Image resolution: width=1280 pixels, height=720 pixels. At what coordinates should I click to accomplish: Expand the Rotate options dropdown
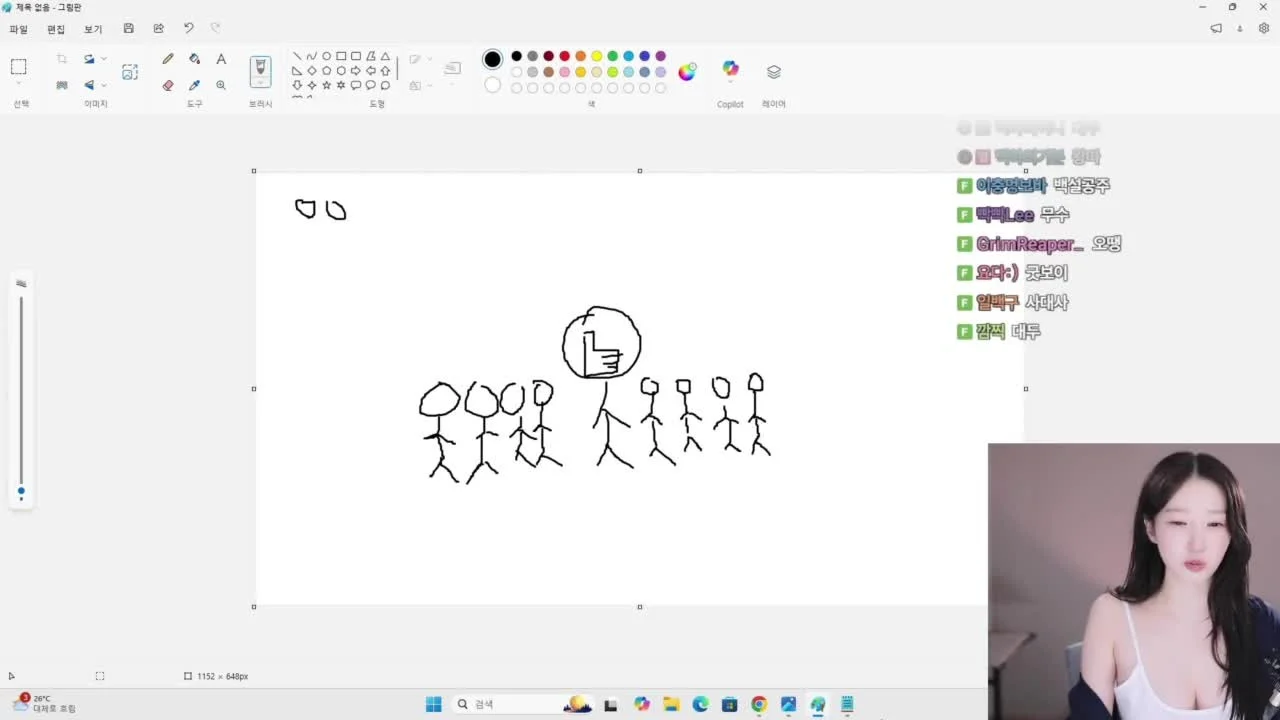103,59
